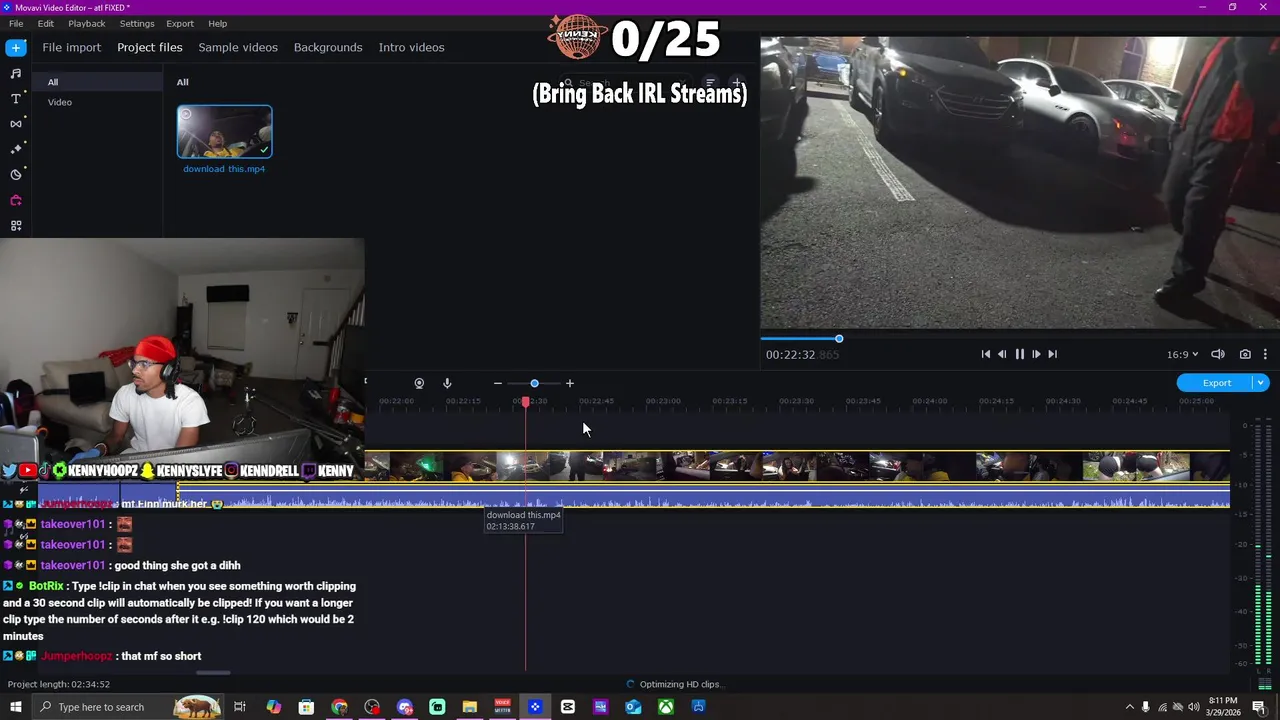Click the timeline horizontal scrollbar

click(212, 673)
